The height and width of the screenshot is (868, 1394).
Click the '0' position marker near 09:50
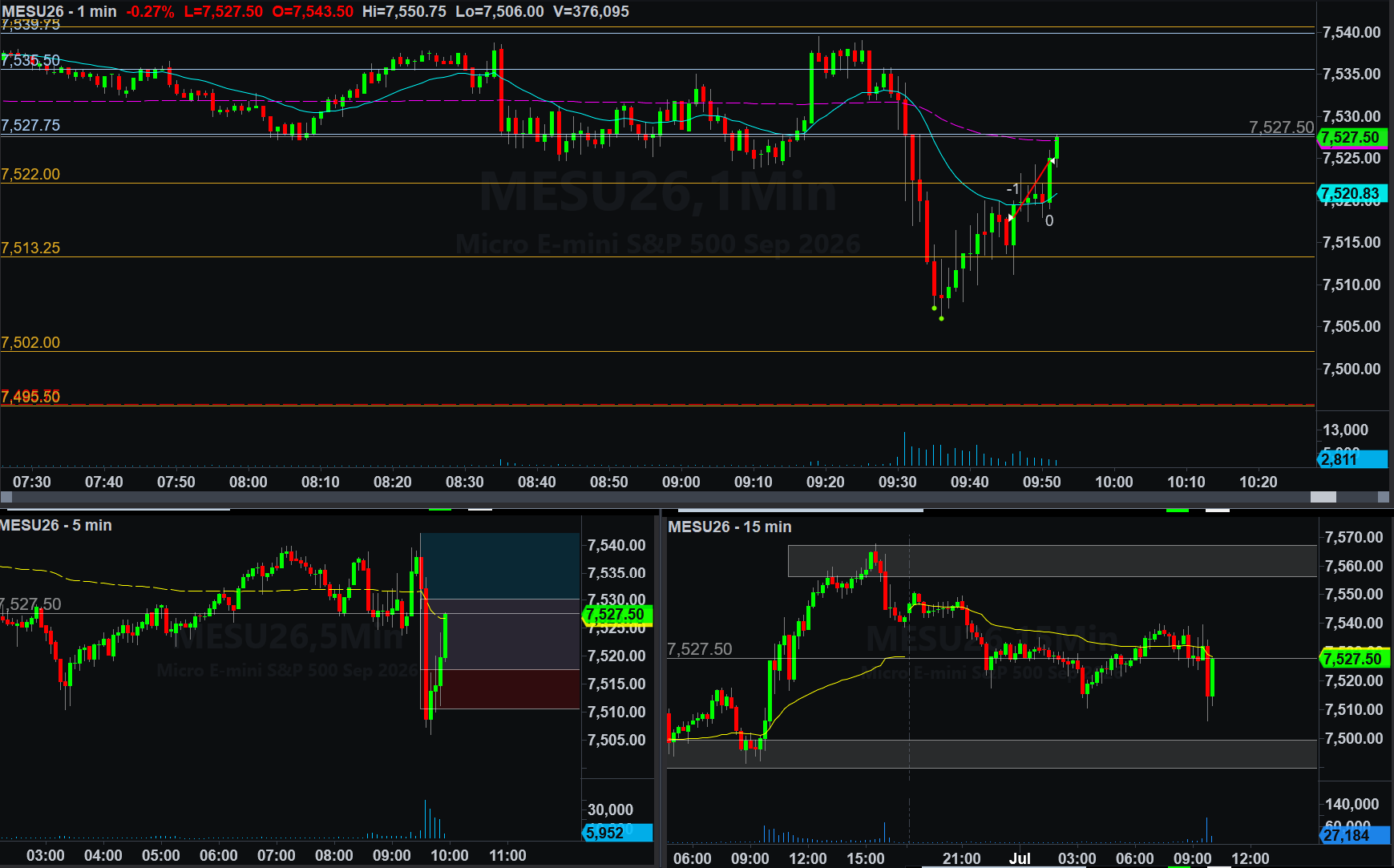(1049, 220)
